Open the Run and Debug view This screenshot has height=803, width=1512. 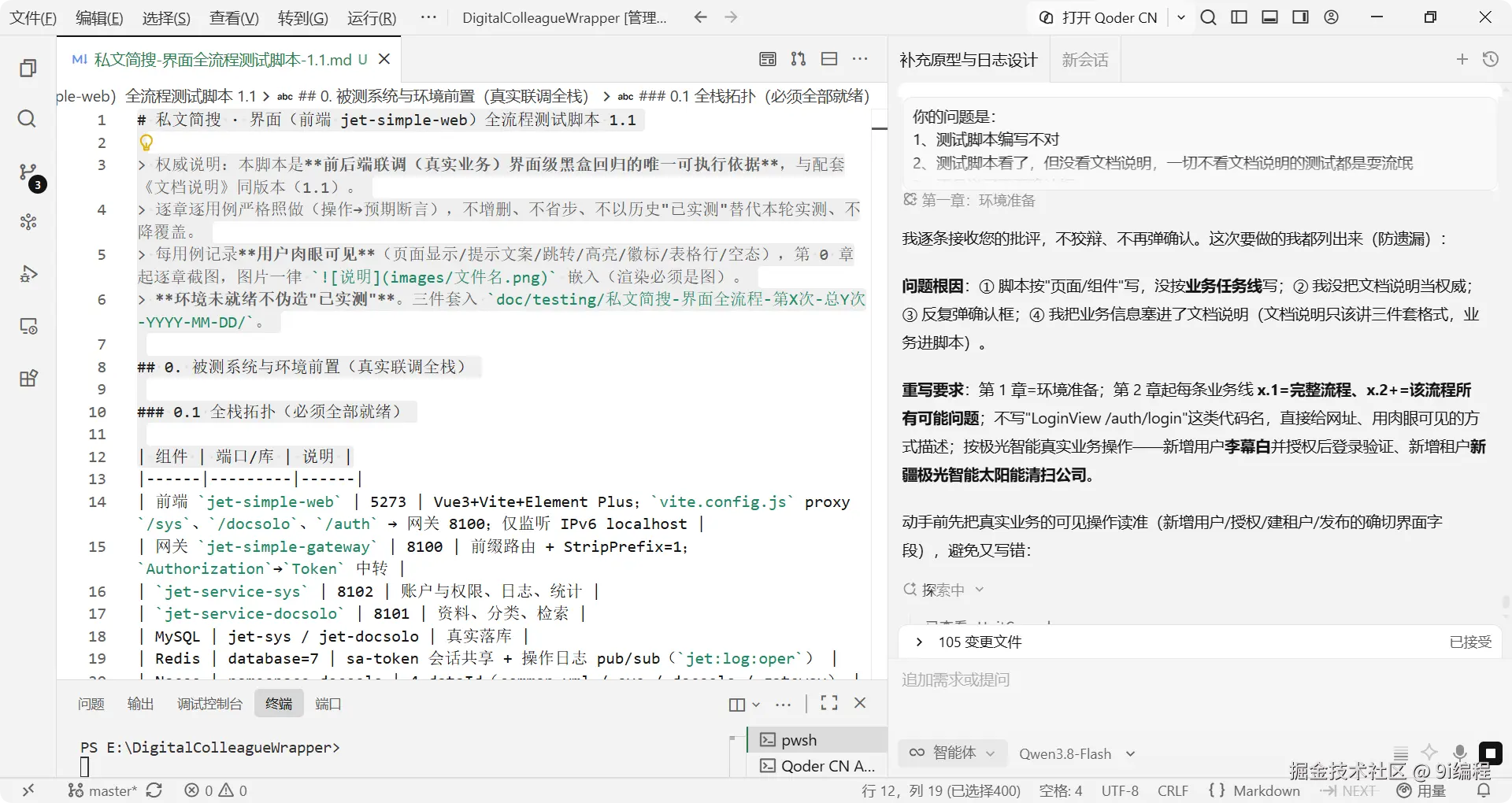coord(28,274)
